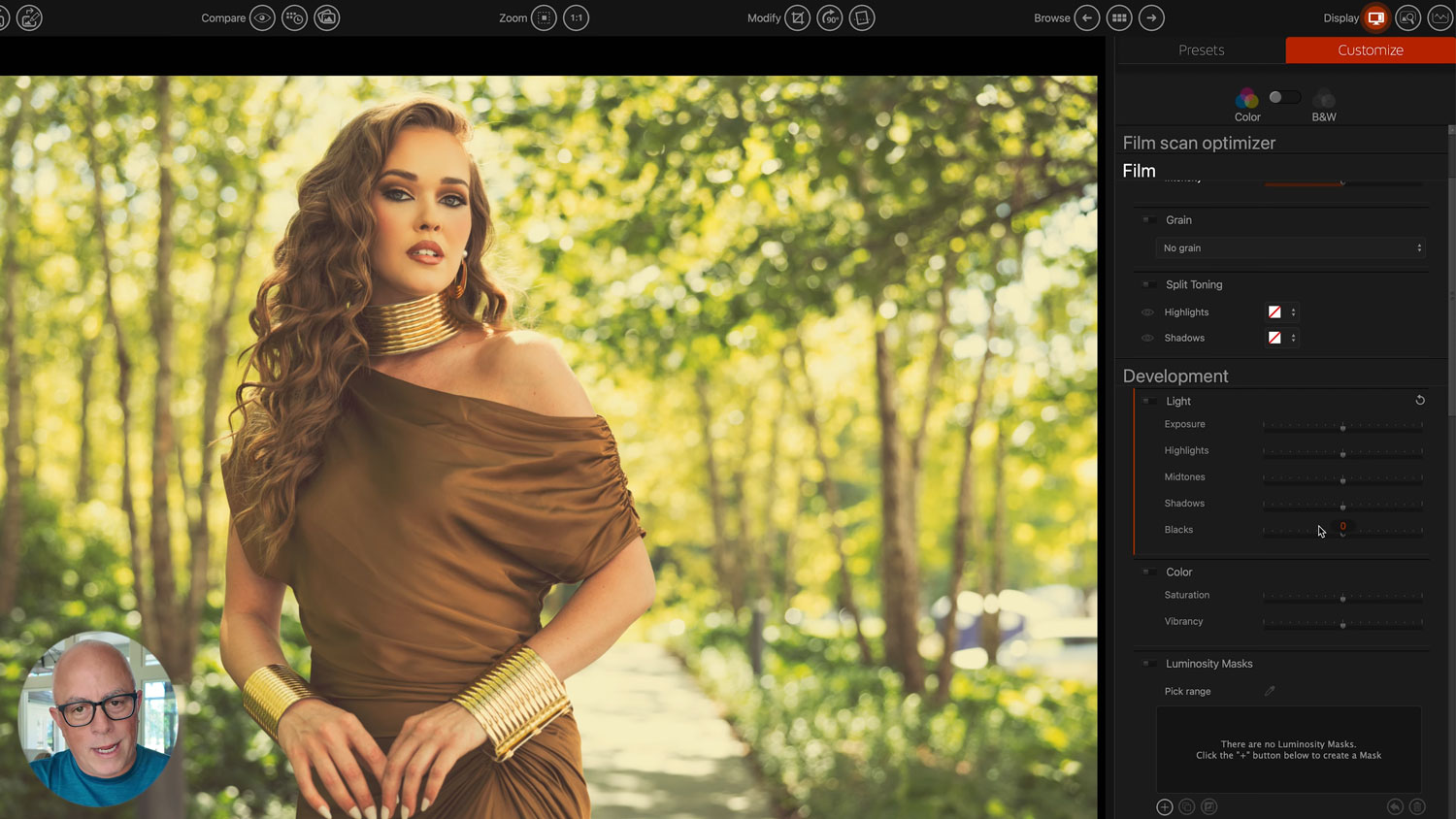Open the Browse grid view
Screen dimensions: 1456x819
[x=1119, y=17]
